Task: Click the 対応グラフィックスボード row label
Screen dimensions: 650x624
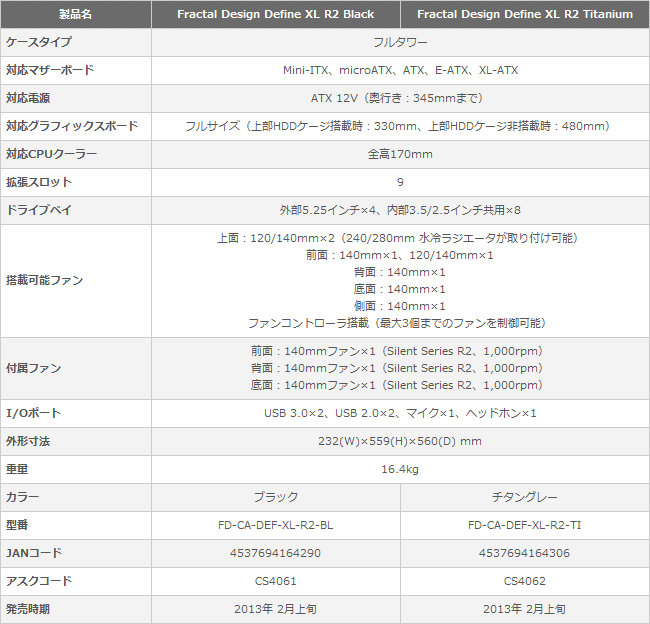Action: 72,126
